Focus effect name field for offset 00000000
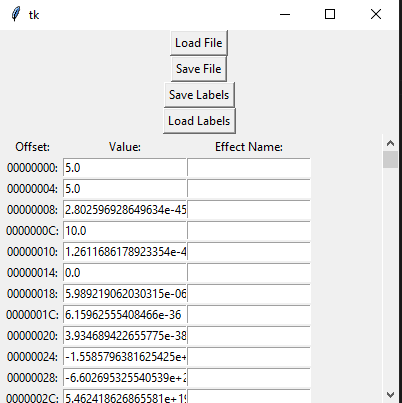Screen dimensions: 402x403 point(249,167)
